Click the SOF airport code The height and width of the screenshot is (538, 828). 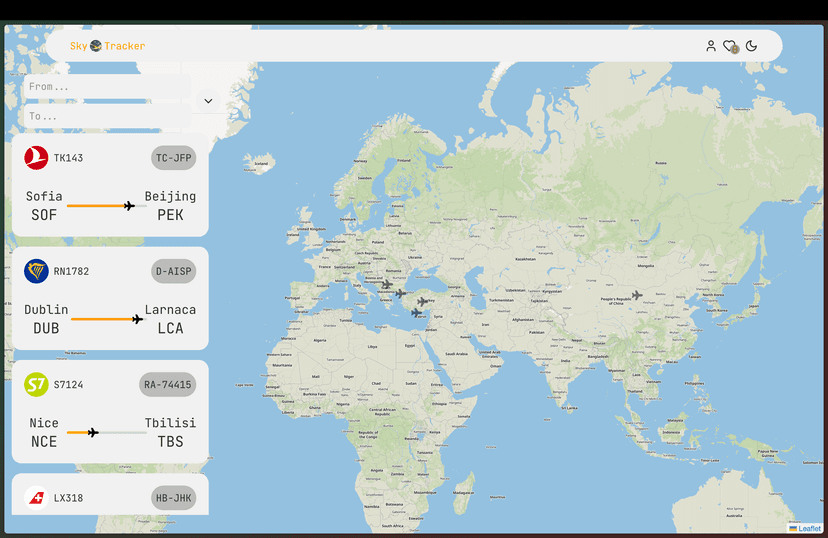click(x=44, y=215)
